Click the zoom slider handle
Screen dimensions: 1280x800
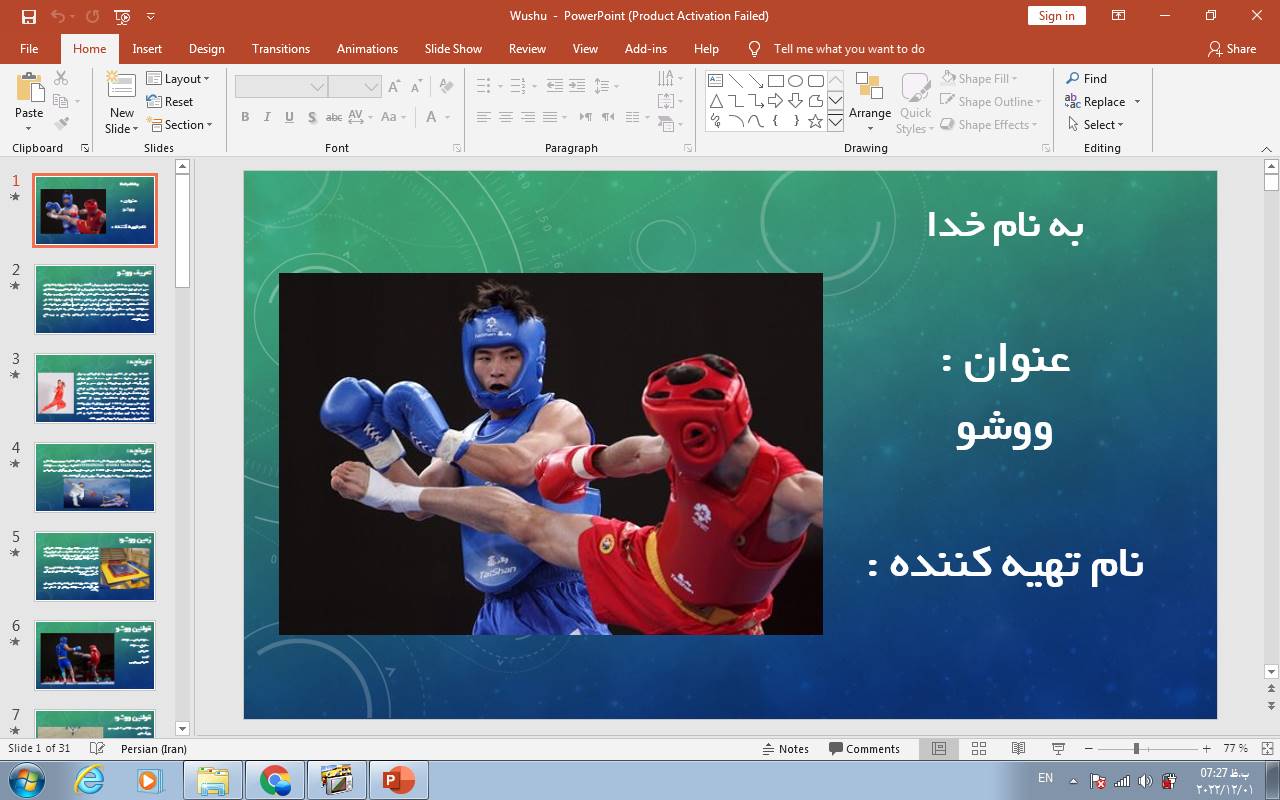point(1136,749)
